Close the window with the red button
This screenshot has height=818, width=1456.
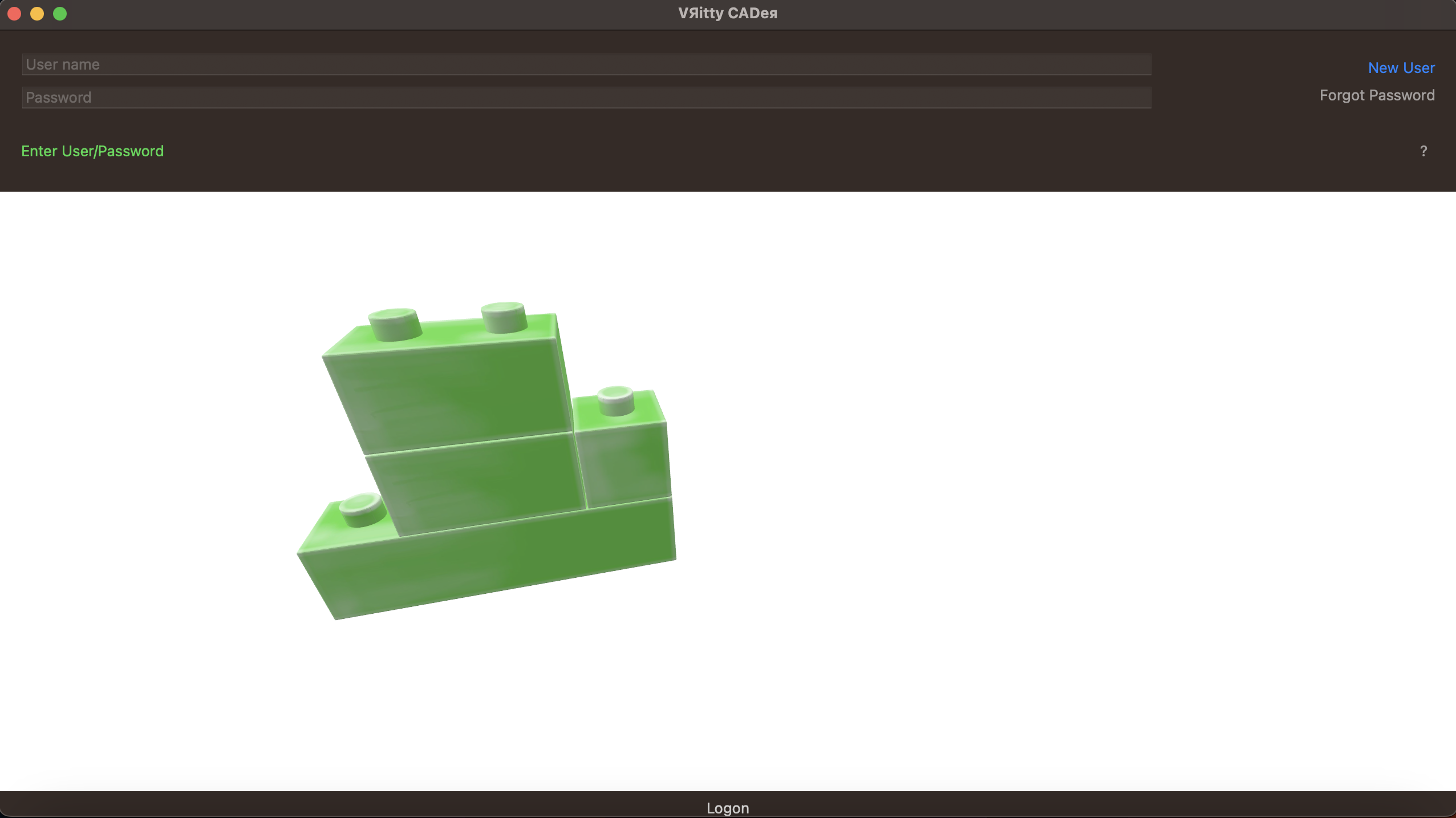coord(14,14)
